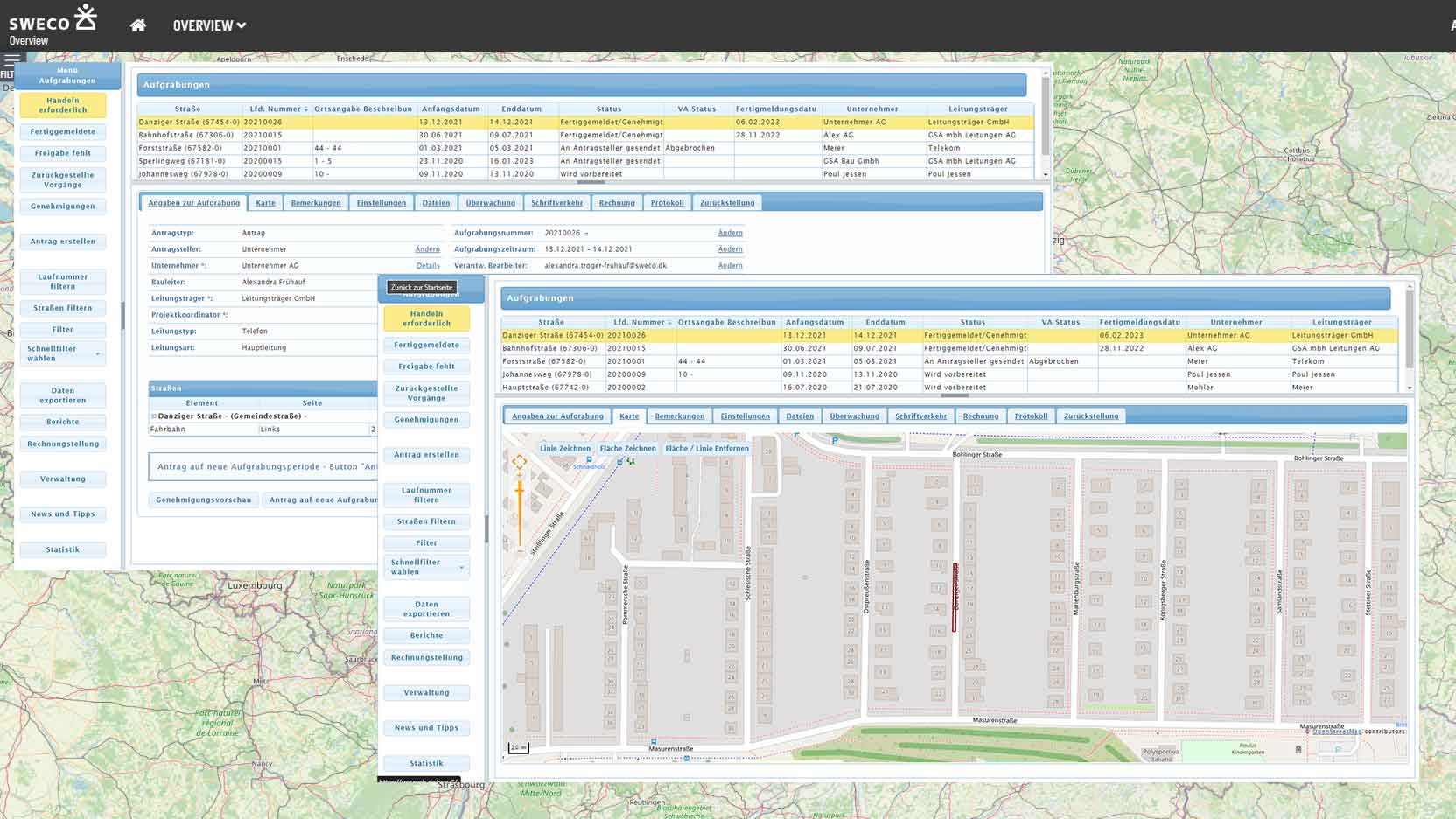This screenshot has width=1456, height=819.
Task: Select the Bahnhofstraße row in the upper table
Action: tap(185, 135)
